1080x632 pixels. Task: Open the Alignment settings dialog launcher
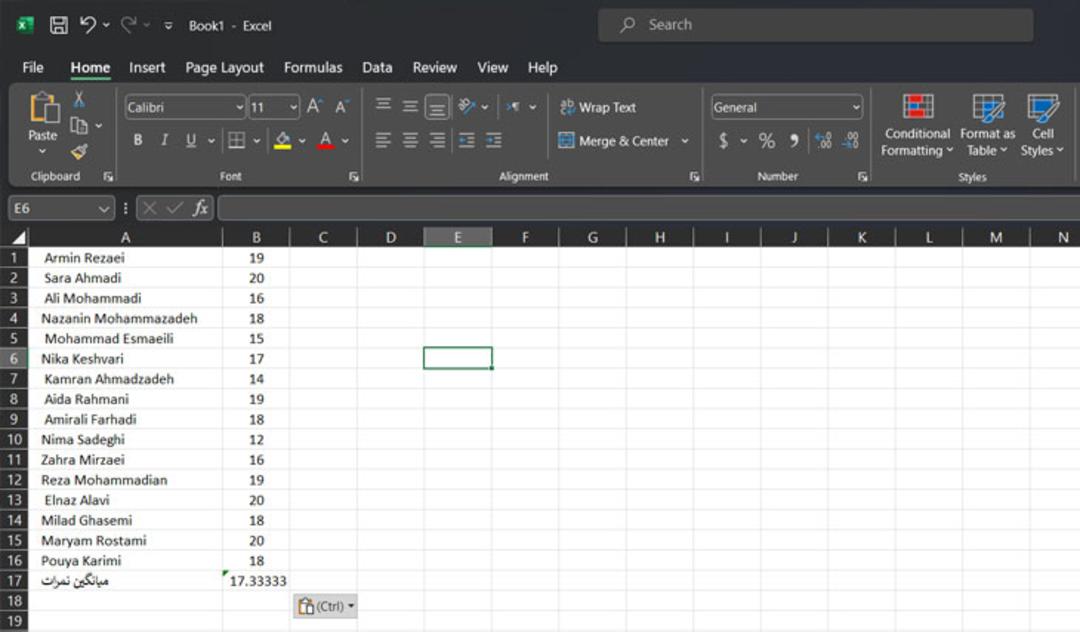click(x=694, y=177)
